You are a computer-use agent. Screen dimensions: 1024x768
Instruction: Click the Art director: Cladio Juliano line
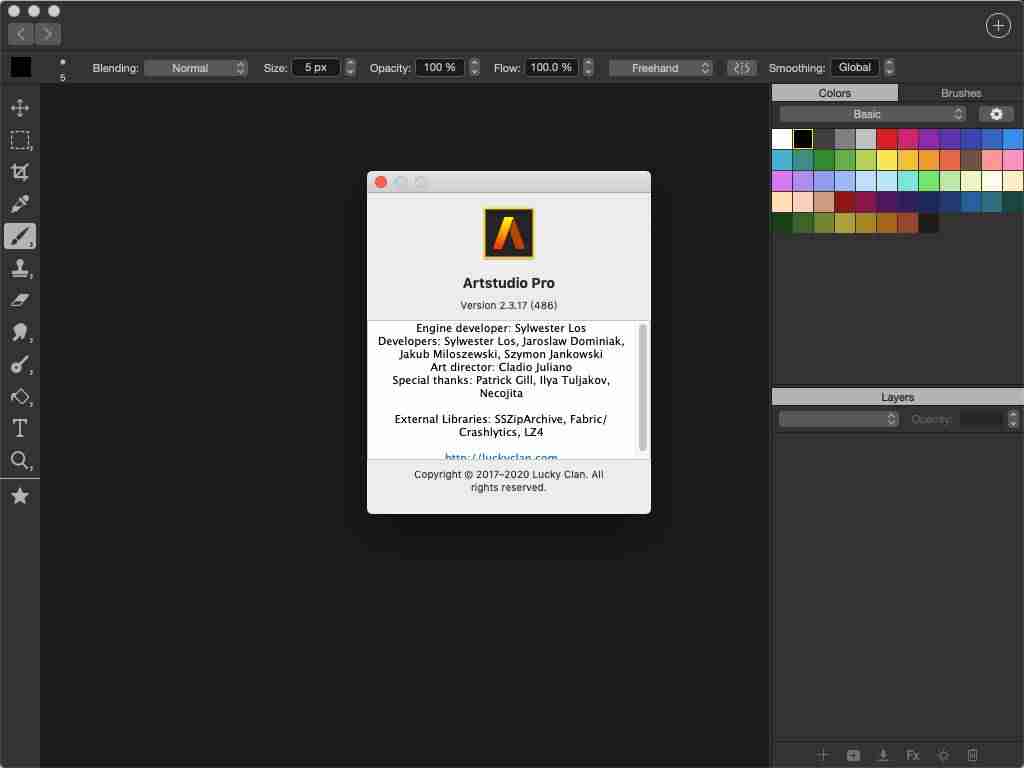501,367
